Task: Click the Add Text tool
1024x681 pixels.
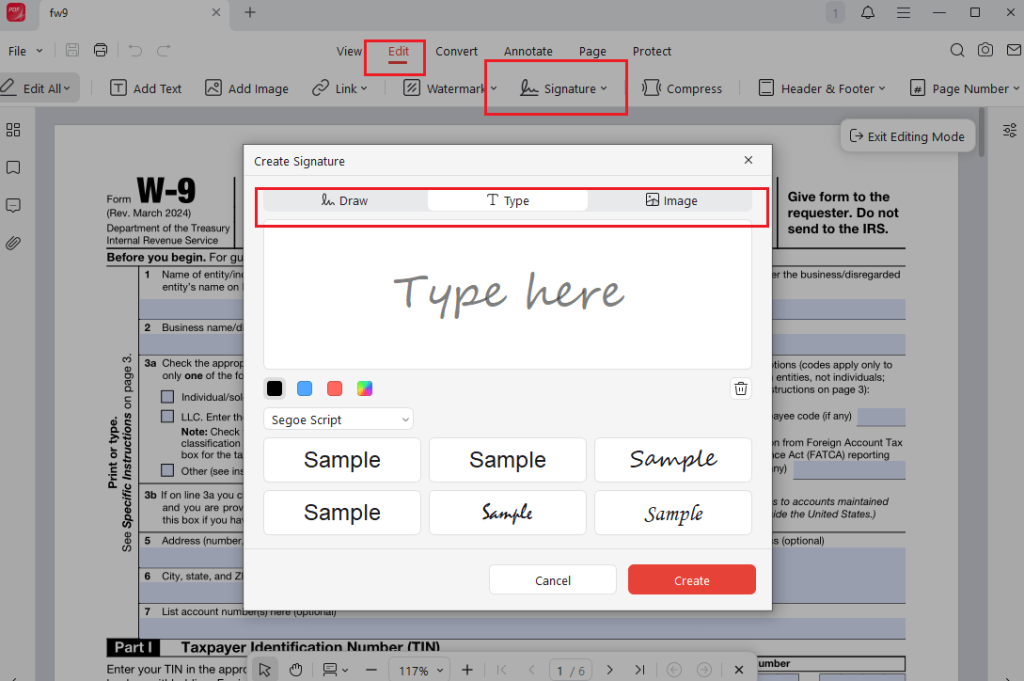Action: 146,88
